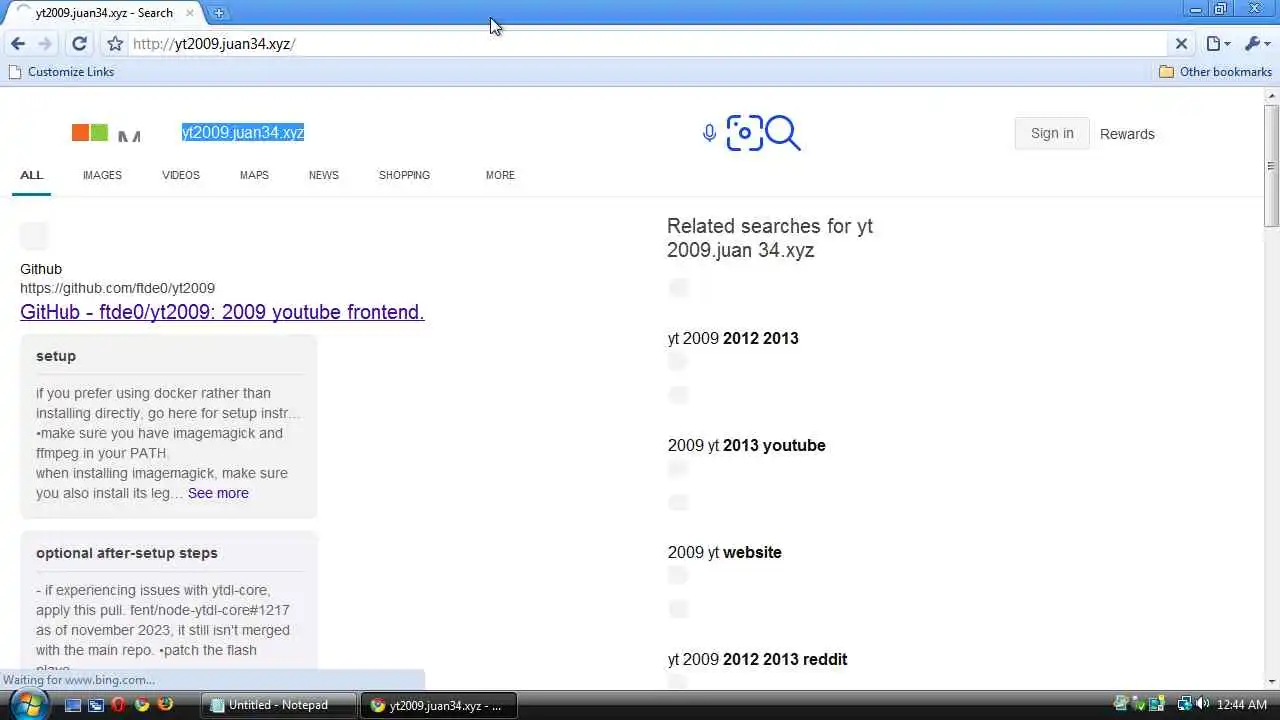The height and width of the screenshot is (720, 1280).
Task: Open the Other bookmarks folder
Action: coord(1215,72)
